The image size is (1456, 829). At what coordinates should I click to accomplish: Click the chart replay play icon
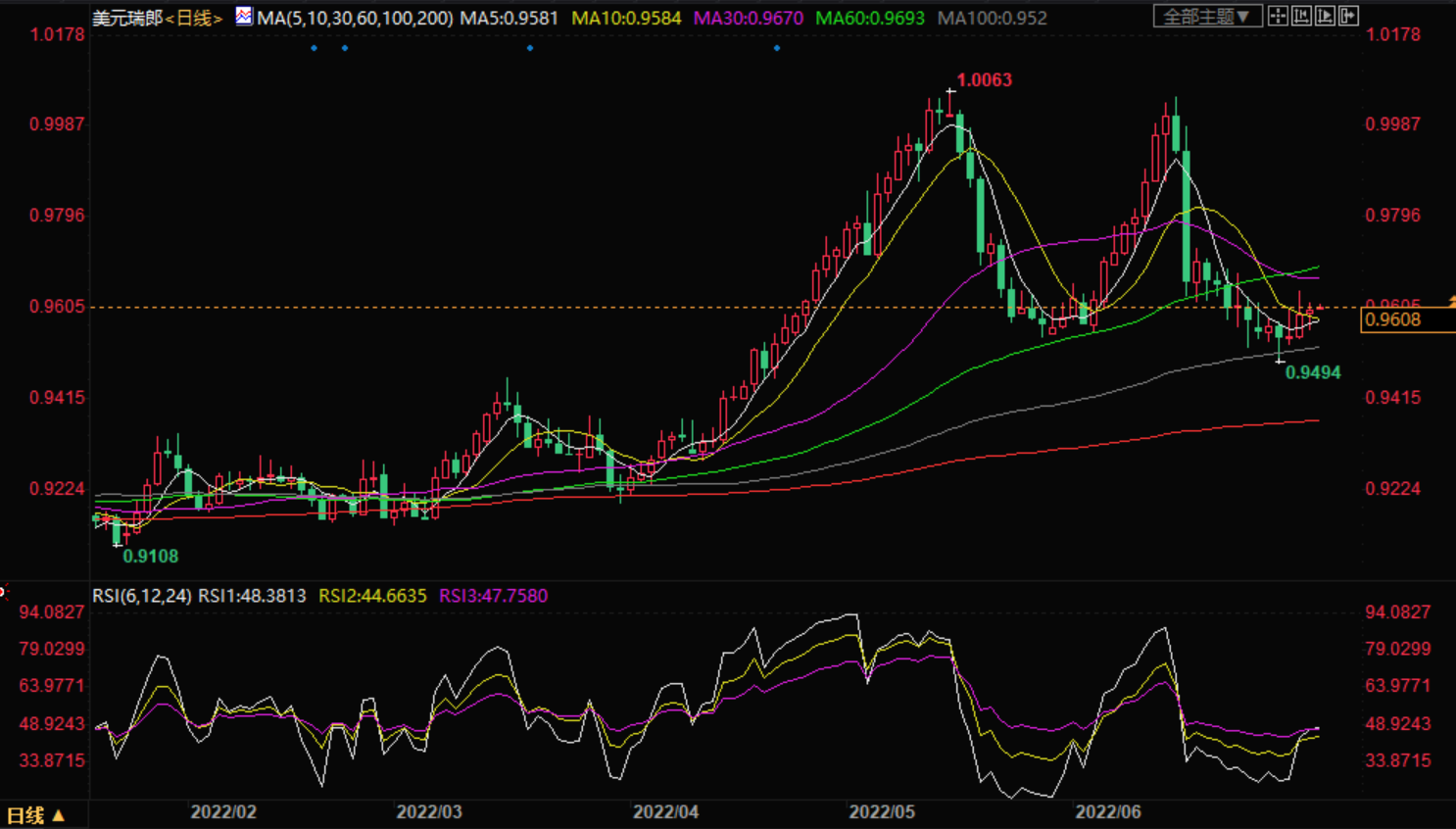click(1325, 16)
